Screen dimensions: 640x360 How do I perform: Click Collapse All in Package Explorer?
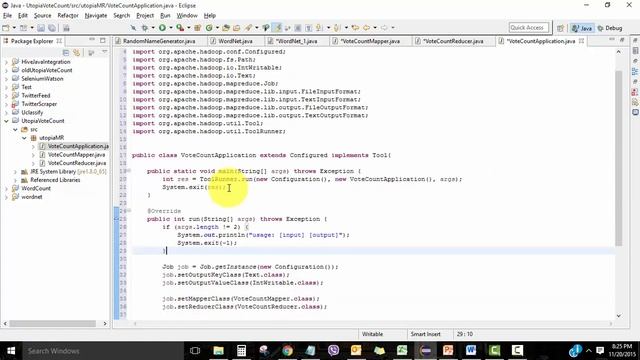click(x=66, y=53)
